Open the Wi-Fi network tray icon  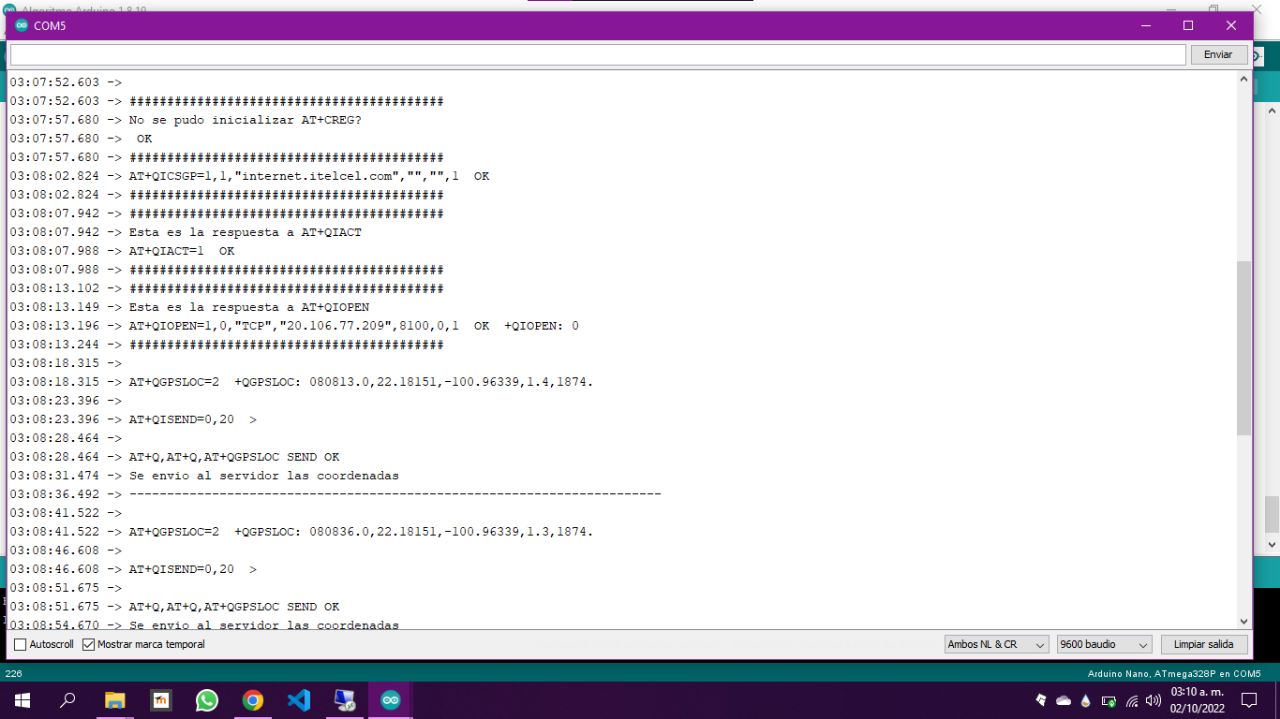pos(1132,700)
